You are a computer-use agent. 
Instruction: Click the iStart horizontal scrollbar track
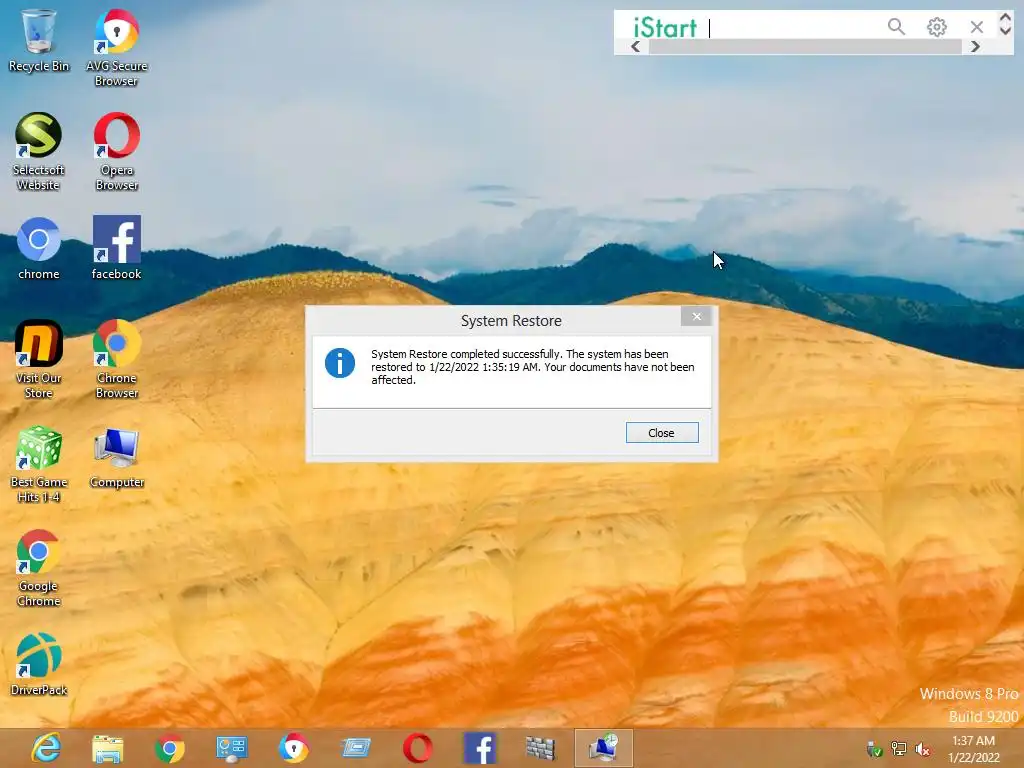pyautogui.click(x=805, y=46)
